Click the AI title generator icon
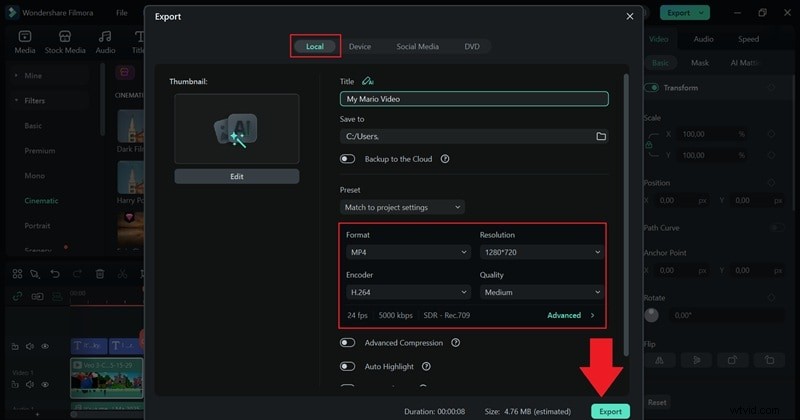The image size is (800, 420). point(367,81)
